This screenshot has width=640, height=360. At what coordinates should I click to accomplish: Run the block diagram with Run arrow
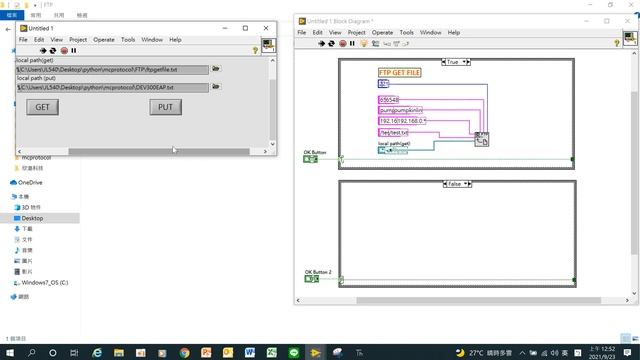(x=321, y=43)
